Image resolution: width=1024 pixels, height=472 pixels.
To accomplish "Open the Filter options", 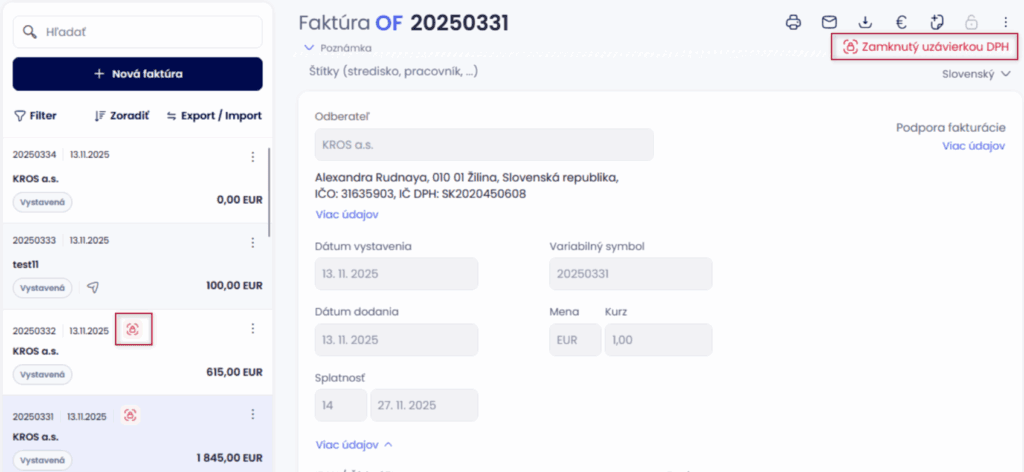I will coord(35,115).
